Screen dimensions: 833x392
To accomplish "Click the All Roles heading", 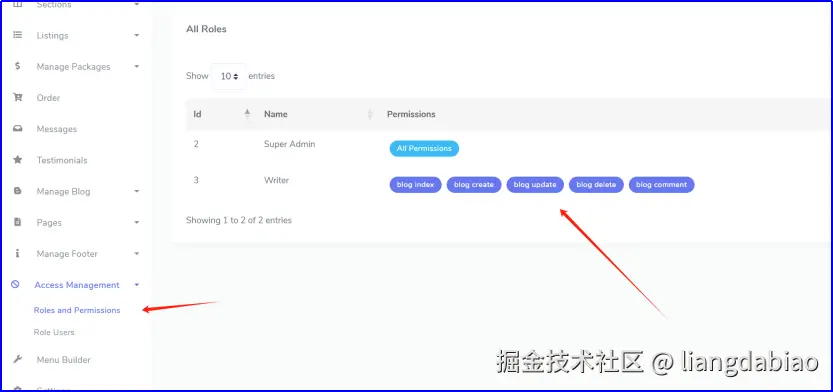I will [x=206, y=29].
